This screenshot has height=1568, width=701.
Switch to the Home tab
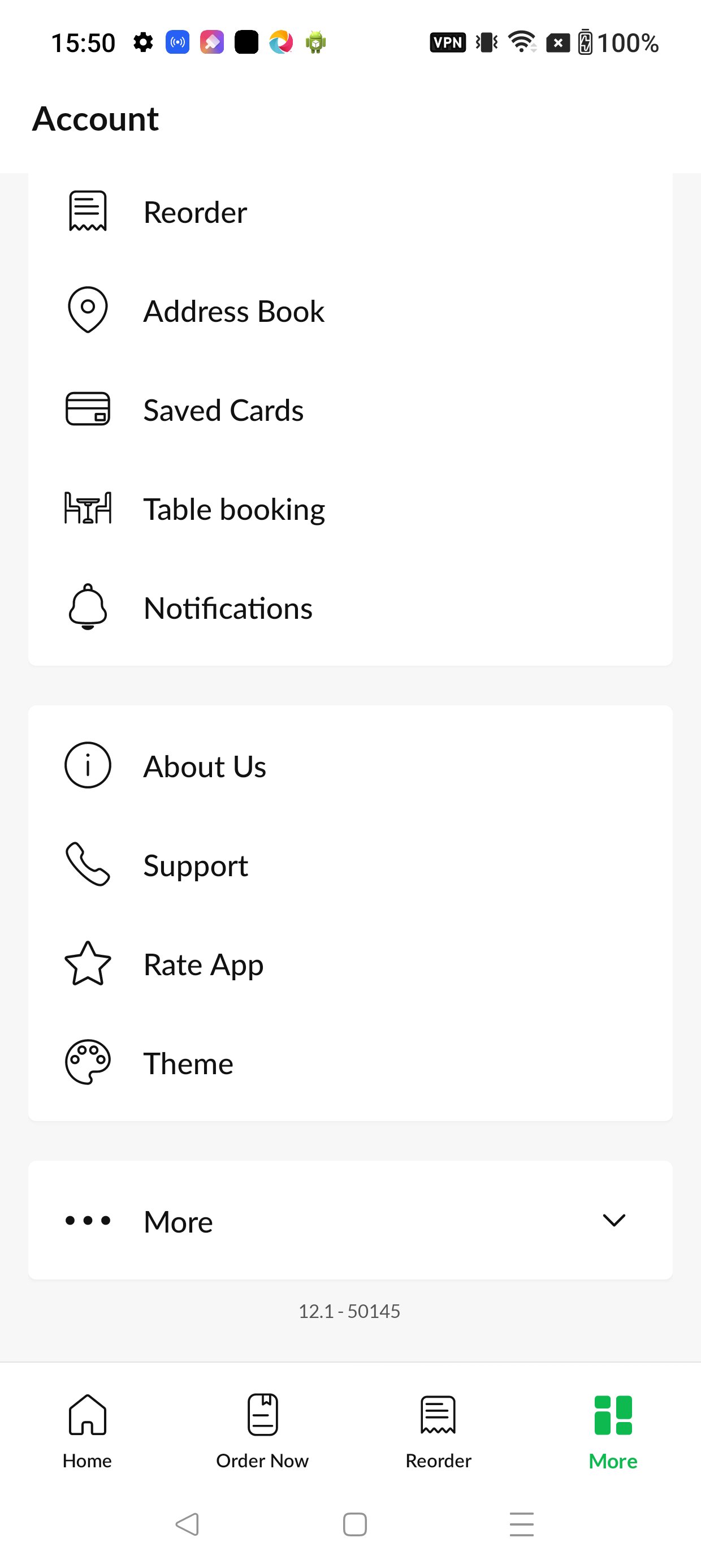[87, 1432]
